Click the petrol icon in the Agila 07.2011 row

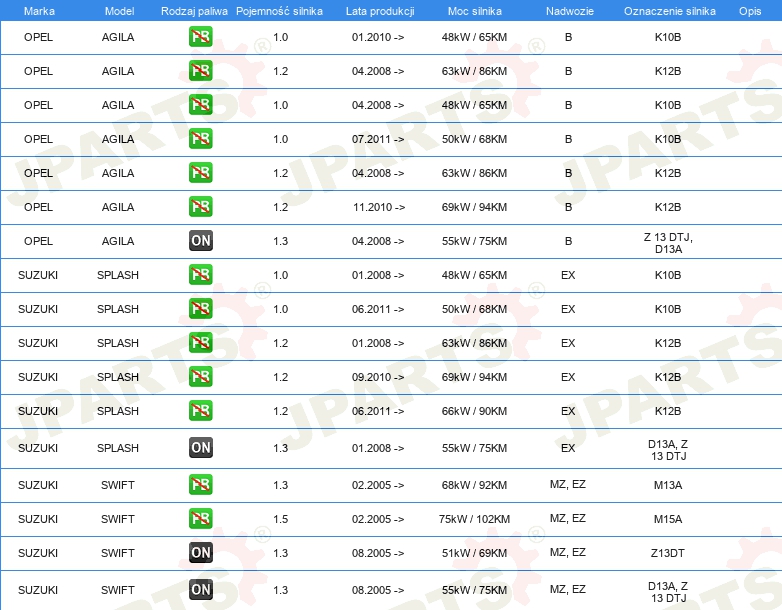click(x=200, y=139)
